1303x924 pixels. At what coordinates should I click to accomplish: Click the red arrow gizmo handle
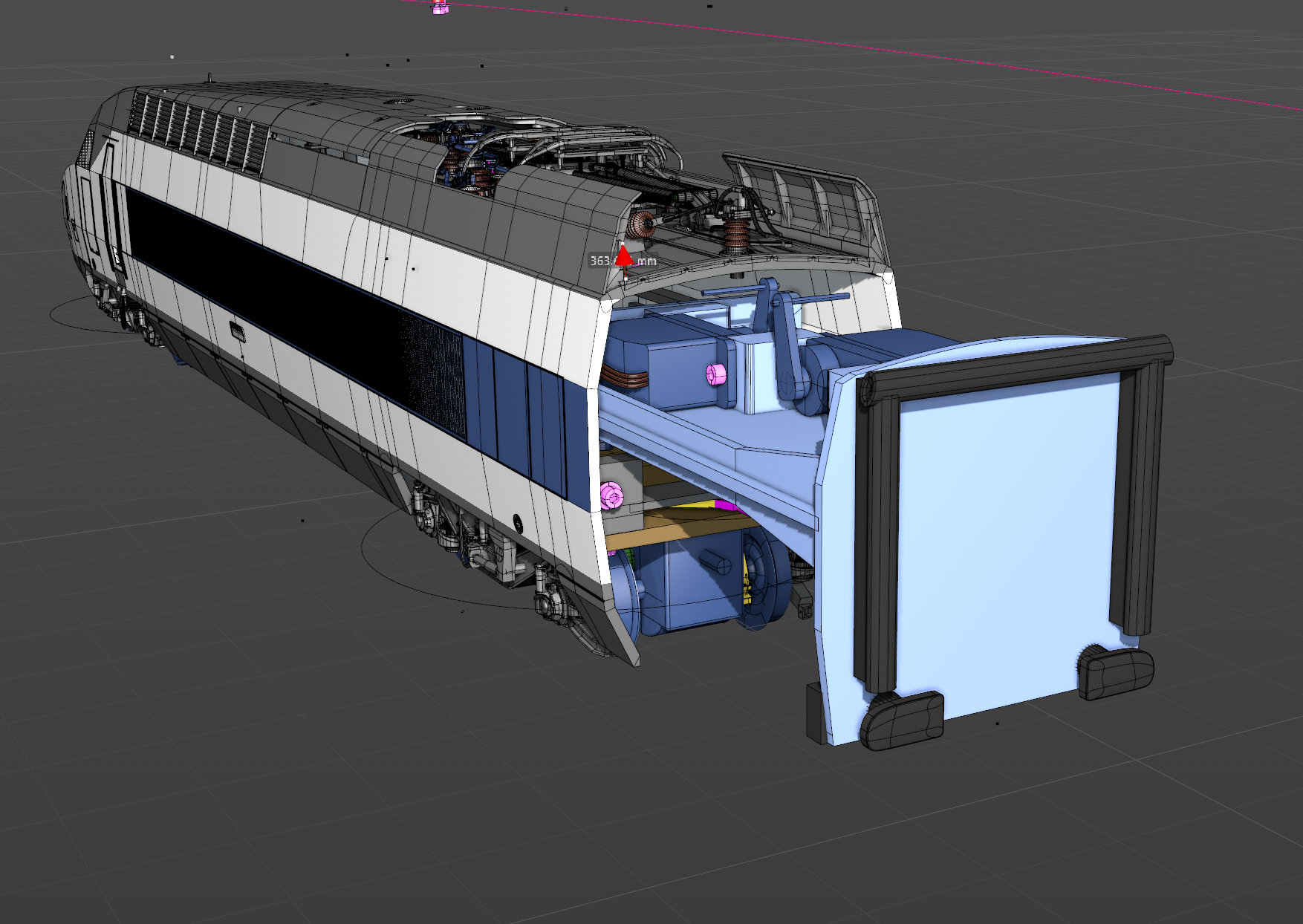point(624,256)
